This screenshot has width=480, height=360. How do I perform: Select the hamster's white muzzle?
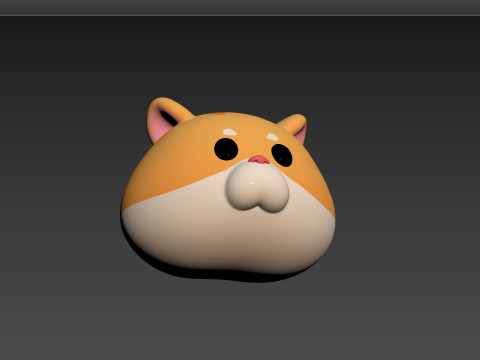pyautogui.click(x=256, y=187)
